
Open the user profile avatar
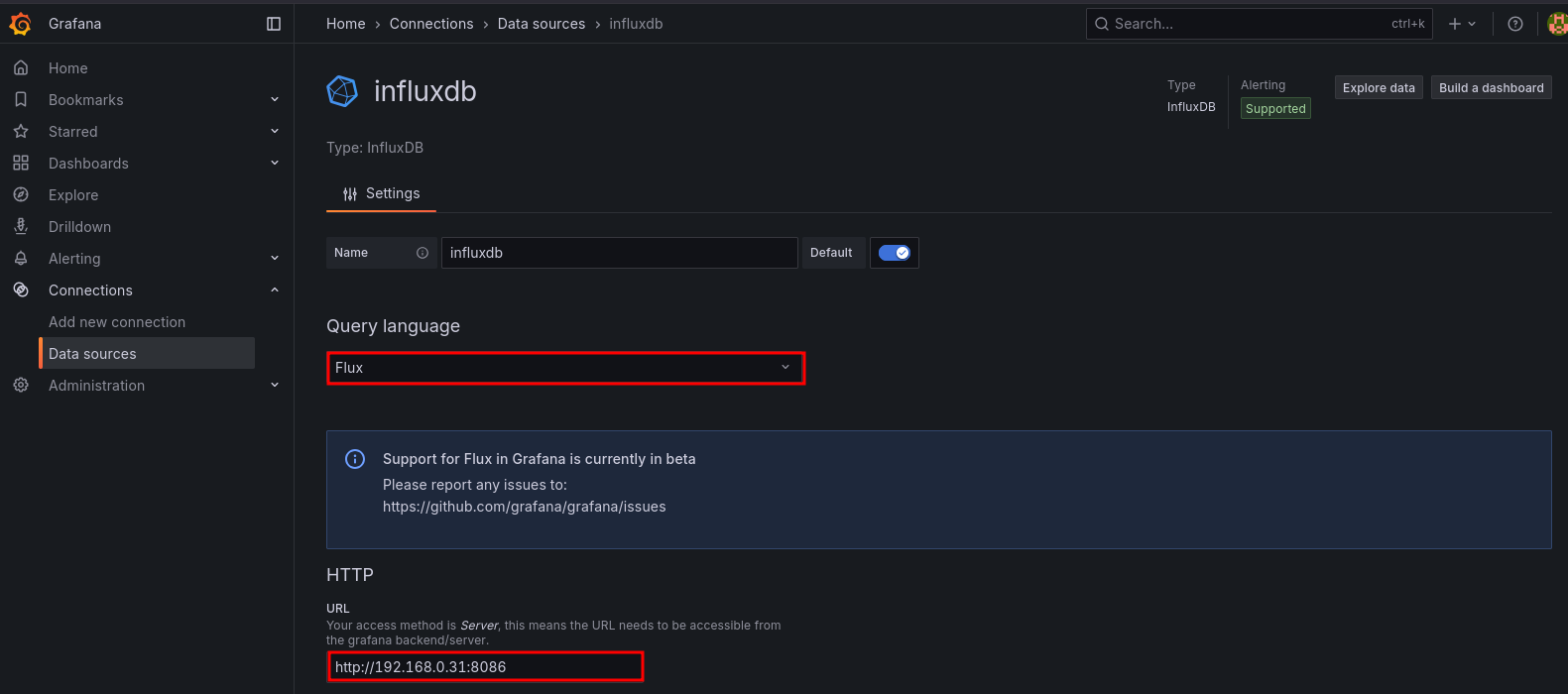tap(1557, 24)
